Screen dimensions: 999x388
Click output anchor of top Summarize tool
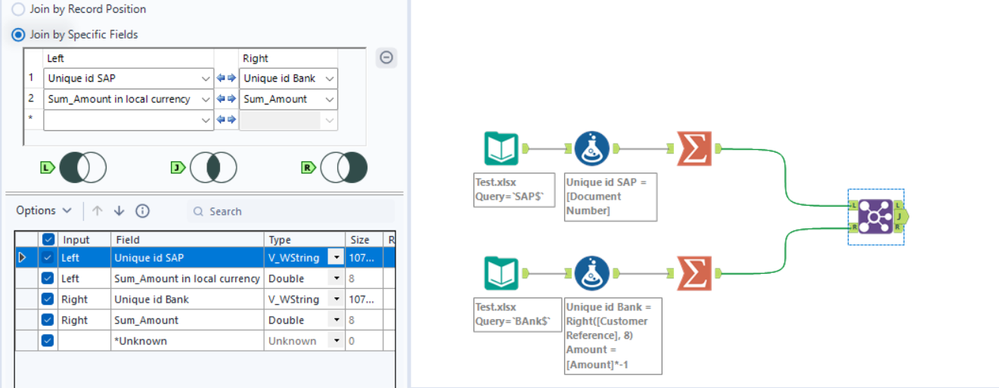click(x=717, y=148)
